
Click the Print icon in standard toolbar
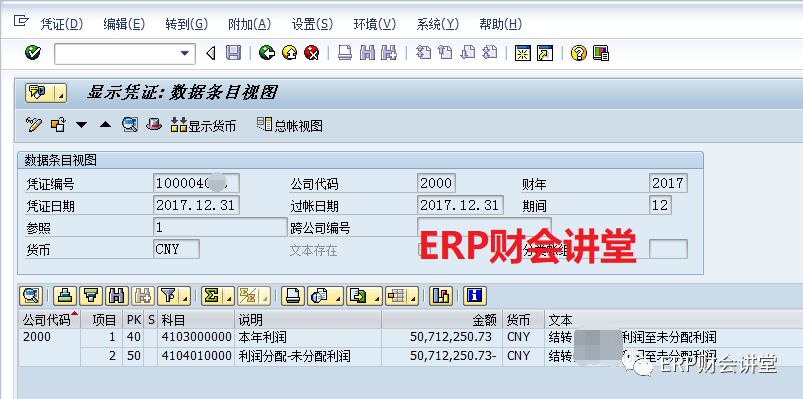click(345, 53)
